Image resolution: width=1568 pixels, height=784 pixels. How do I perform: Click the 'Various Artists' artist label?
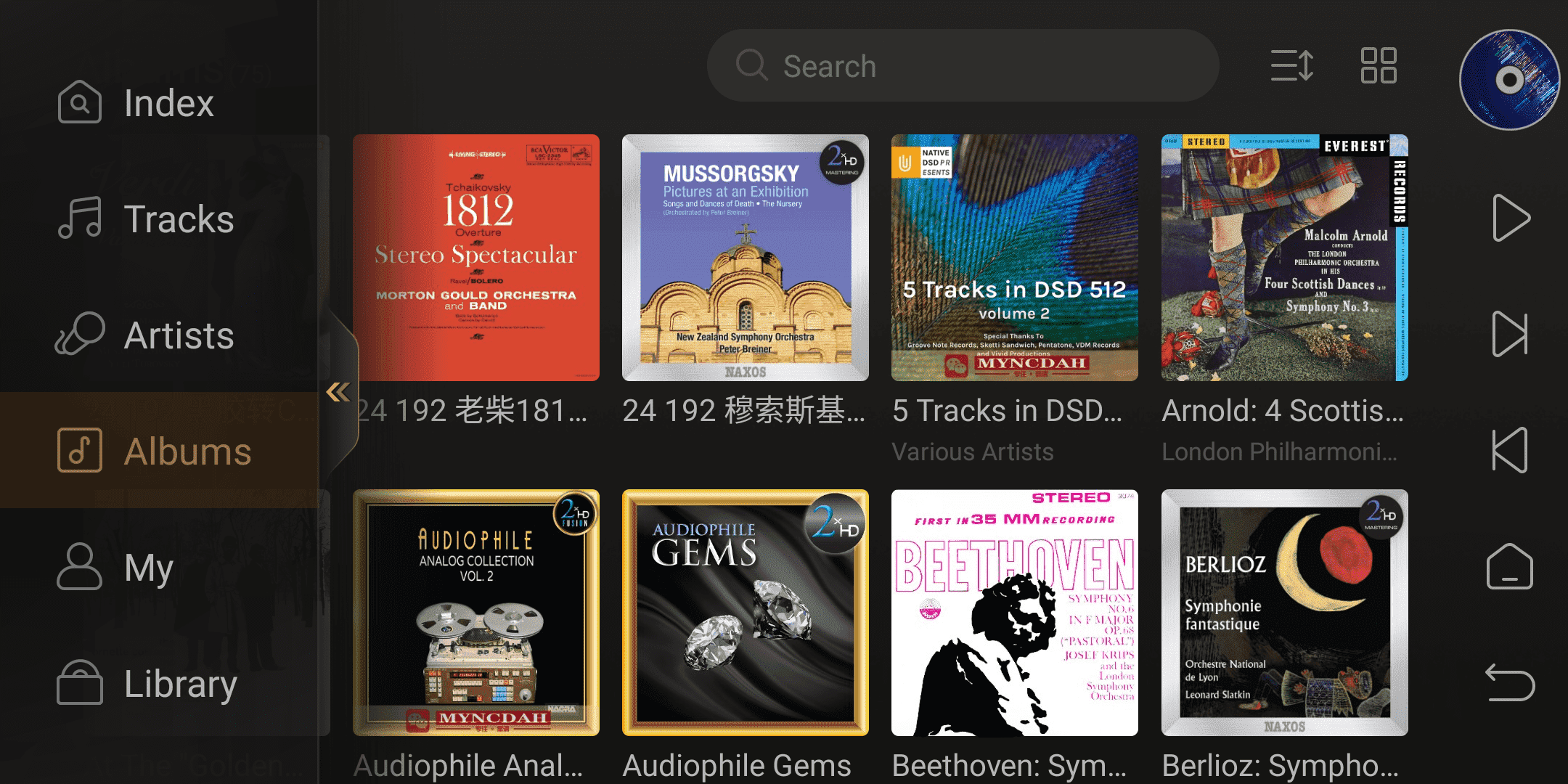(x=973, y=452)
